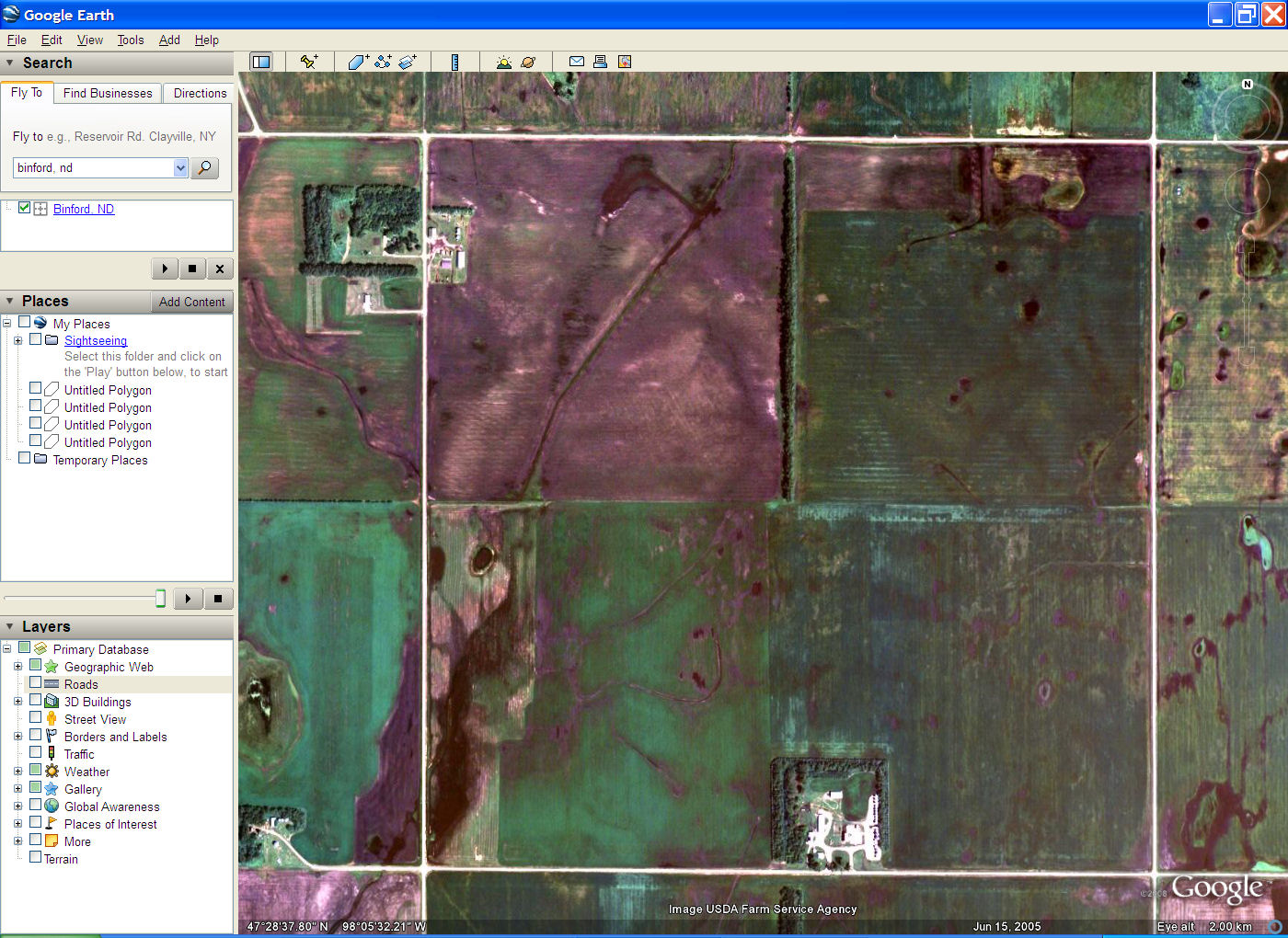Stop the Places tour playback
The height and width of the screenshot is (938, 1288).
218,599
